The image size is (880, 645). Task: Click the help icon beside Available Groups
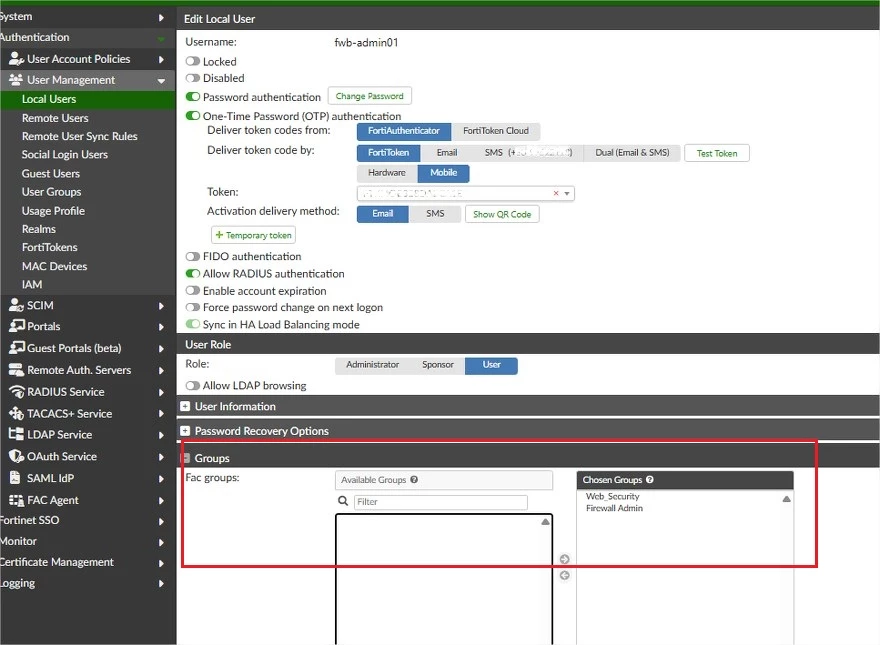[x=414, y=479]
